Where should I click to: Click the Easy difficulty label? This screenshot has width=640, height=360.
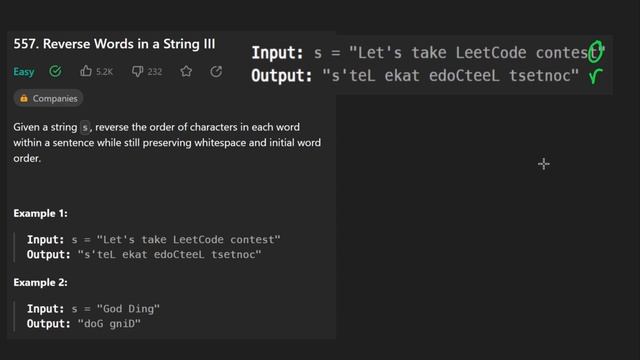[x=24, y=72]
